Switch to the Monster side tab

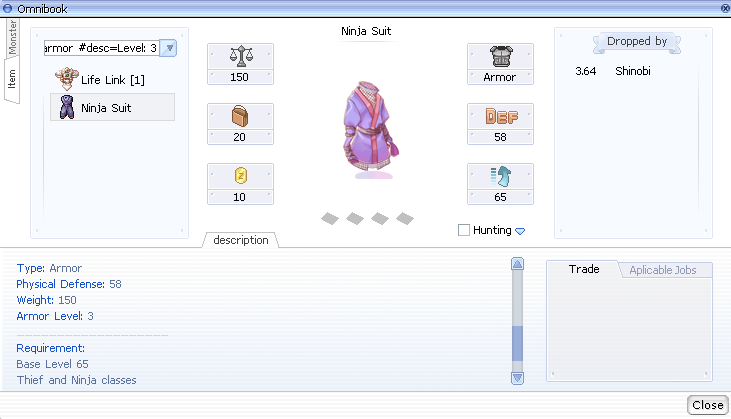13,37
